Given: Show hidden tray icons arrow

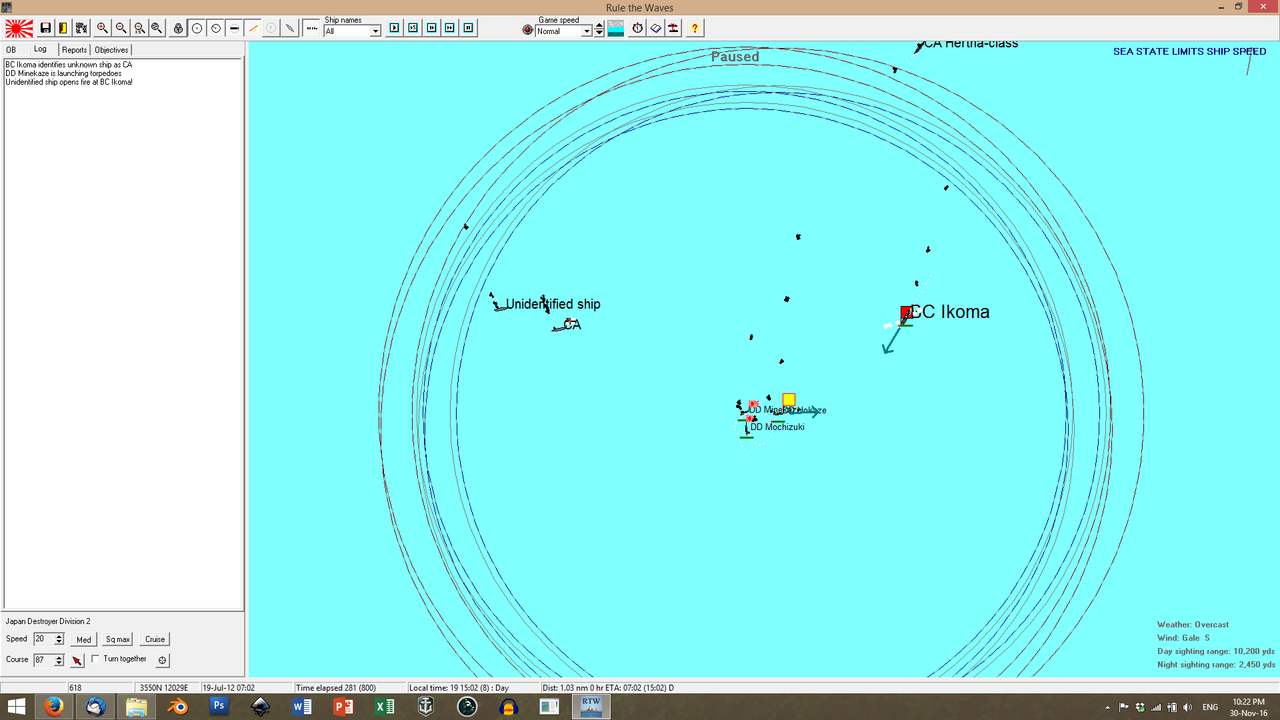Looking at the screenshot, I should pos(1107,707).
